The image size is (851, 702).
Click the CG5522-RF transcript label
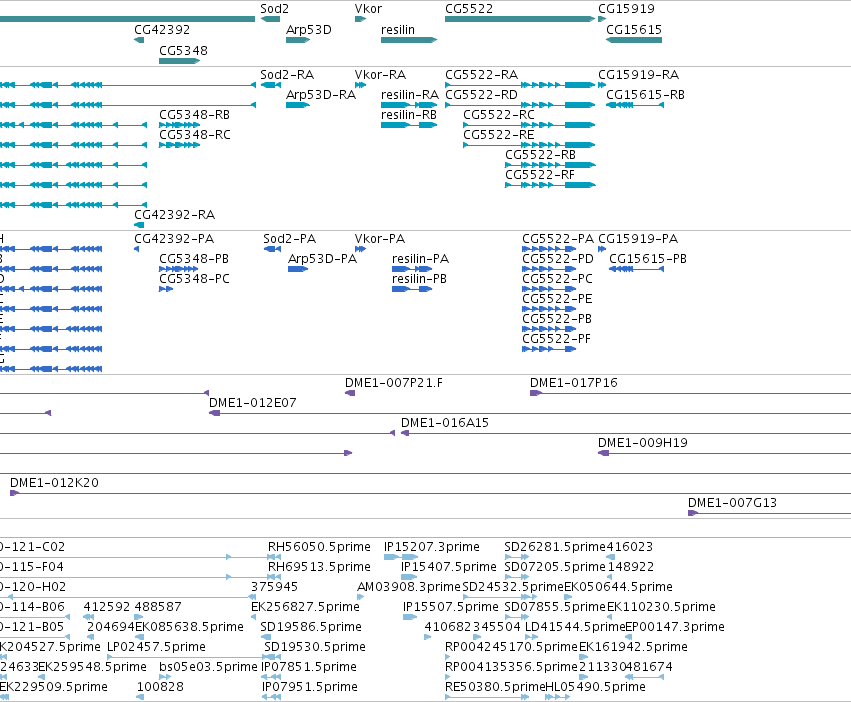539,174
